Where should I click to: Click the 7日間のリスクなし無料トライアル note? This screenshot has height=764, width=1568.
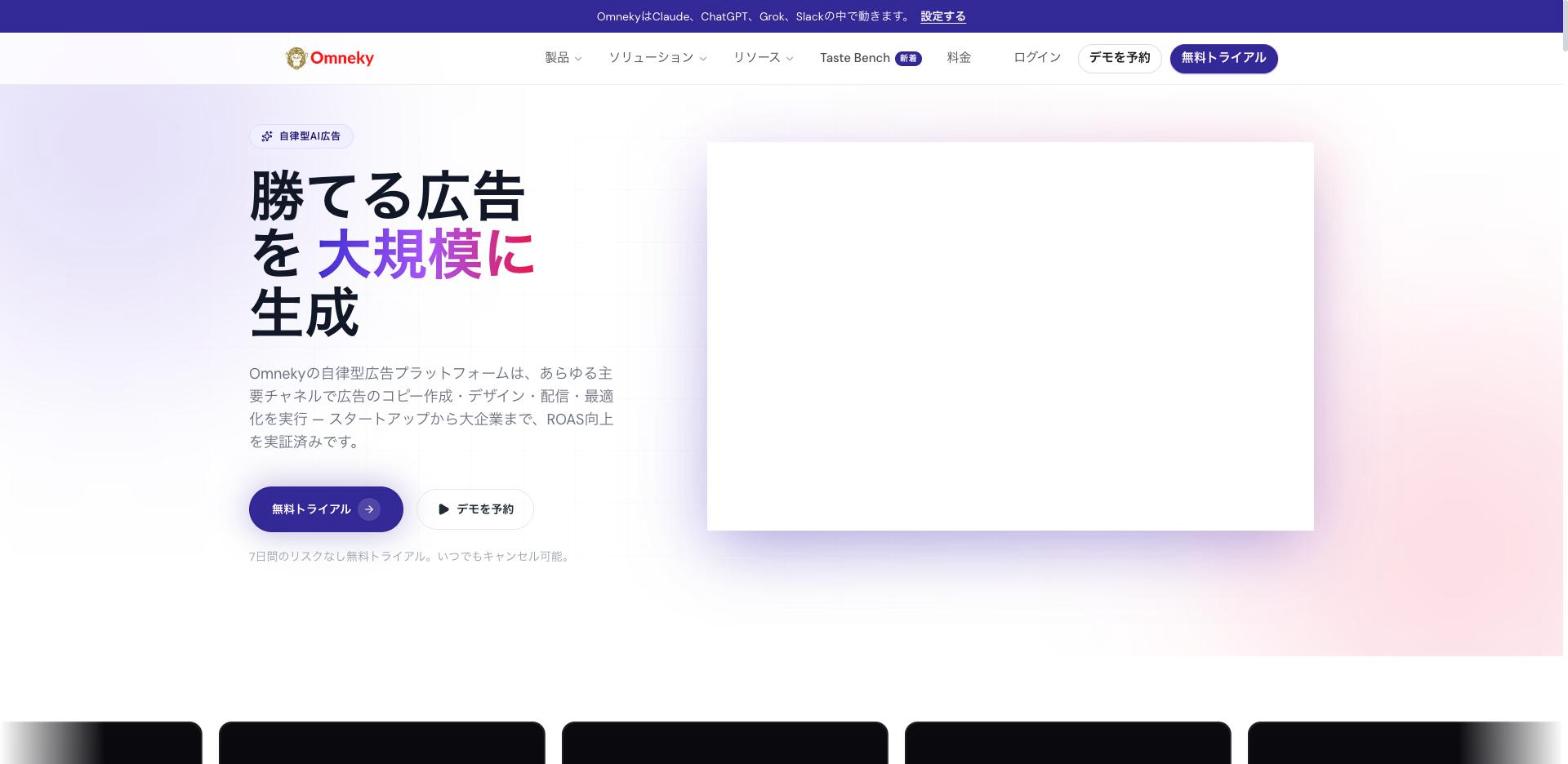click(x=410, y=556)
